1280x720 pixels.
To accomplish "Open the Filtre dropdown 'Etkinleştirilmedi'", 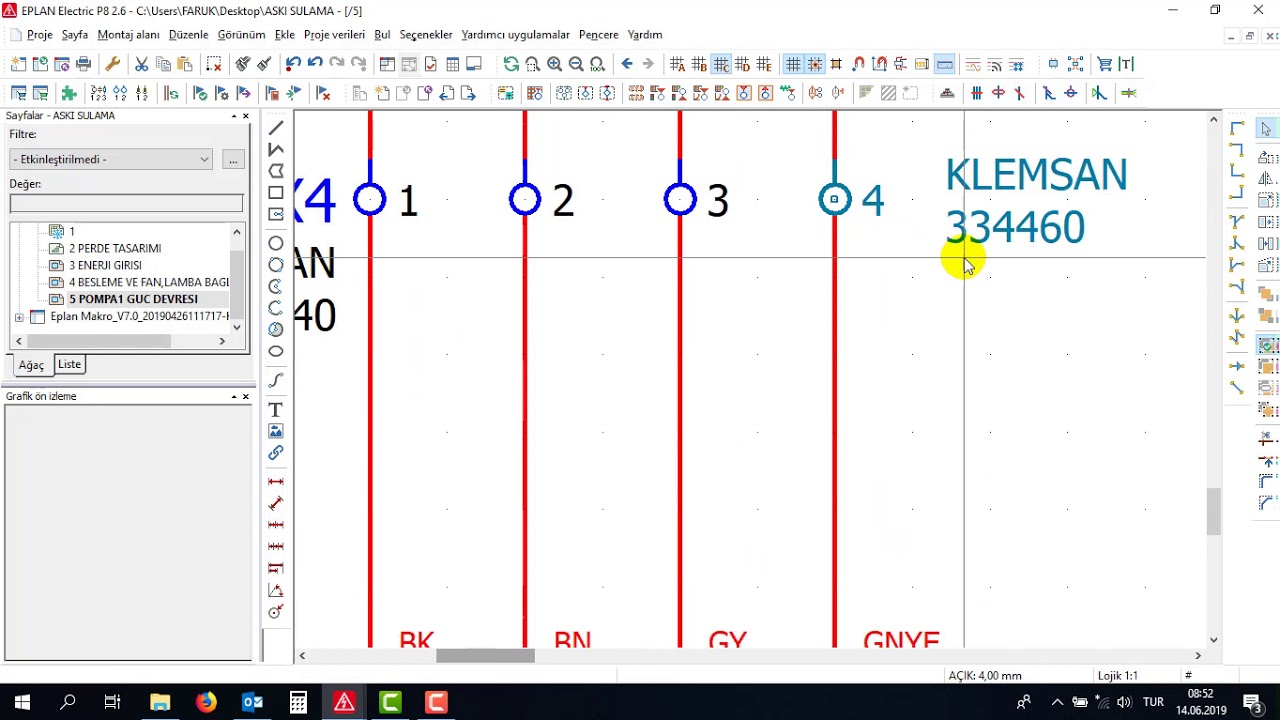I will coord(111,159).
